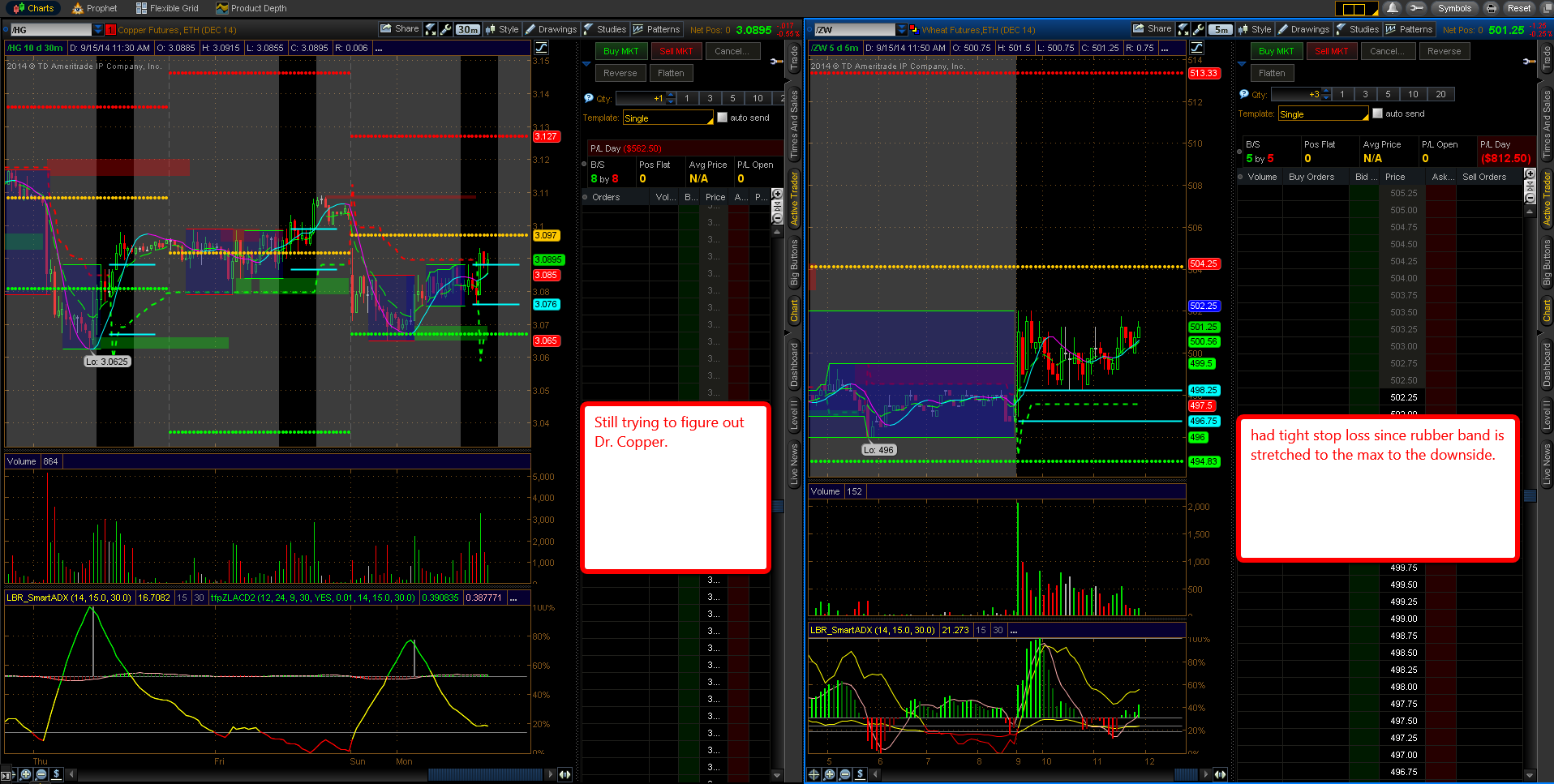This screenshot has width=1554, height=784.
Task: Click Sell MKT for copper
Action: [676, 51]
